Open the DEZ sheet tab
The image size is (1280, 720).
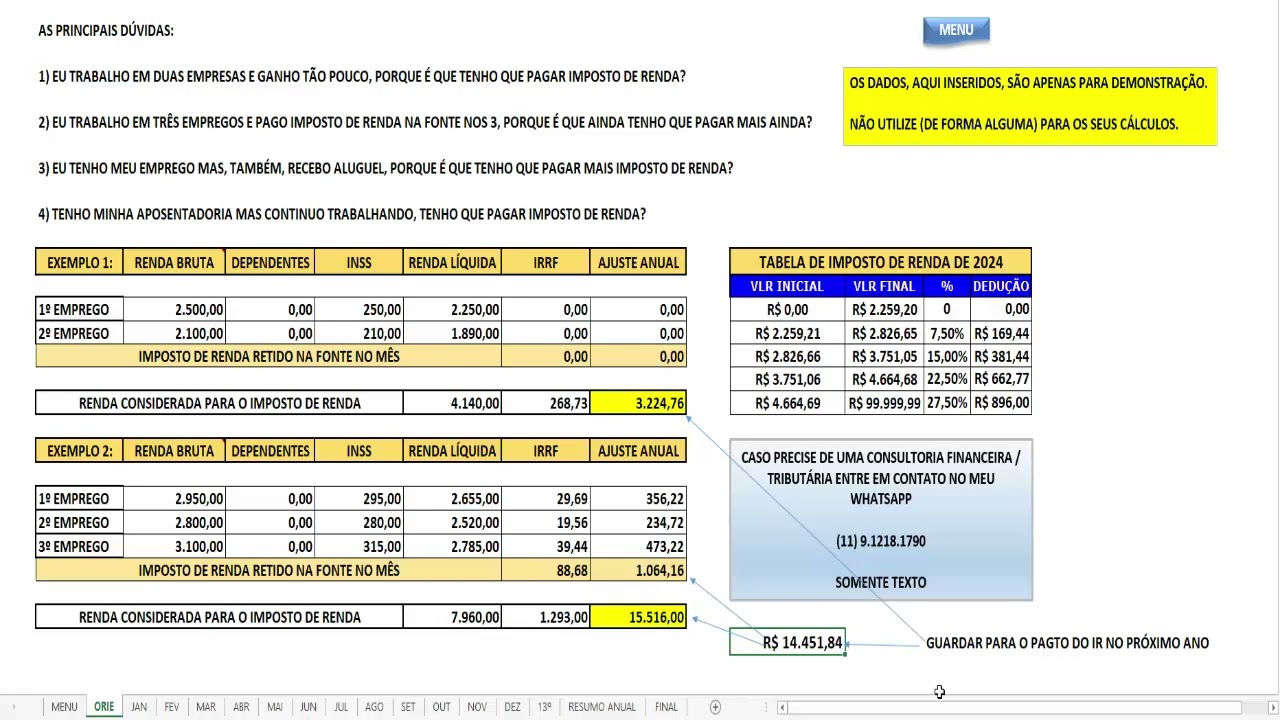[512, 707]
